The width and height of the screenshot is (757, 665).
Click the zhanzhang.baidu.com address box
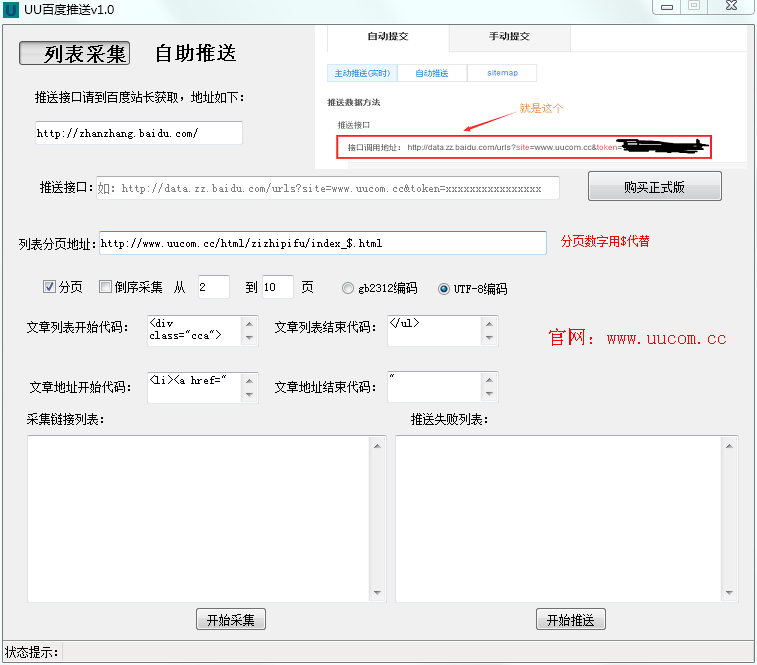[x=138, y=133]
